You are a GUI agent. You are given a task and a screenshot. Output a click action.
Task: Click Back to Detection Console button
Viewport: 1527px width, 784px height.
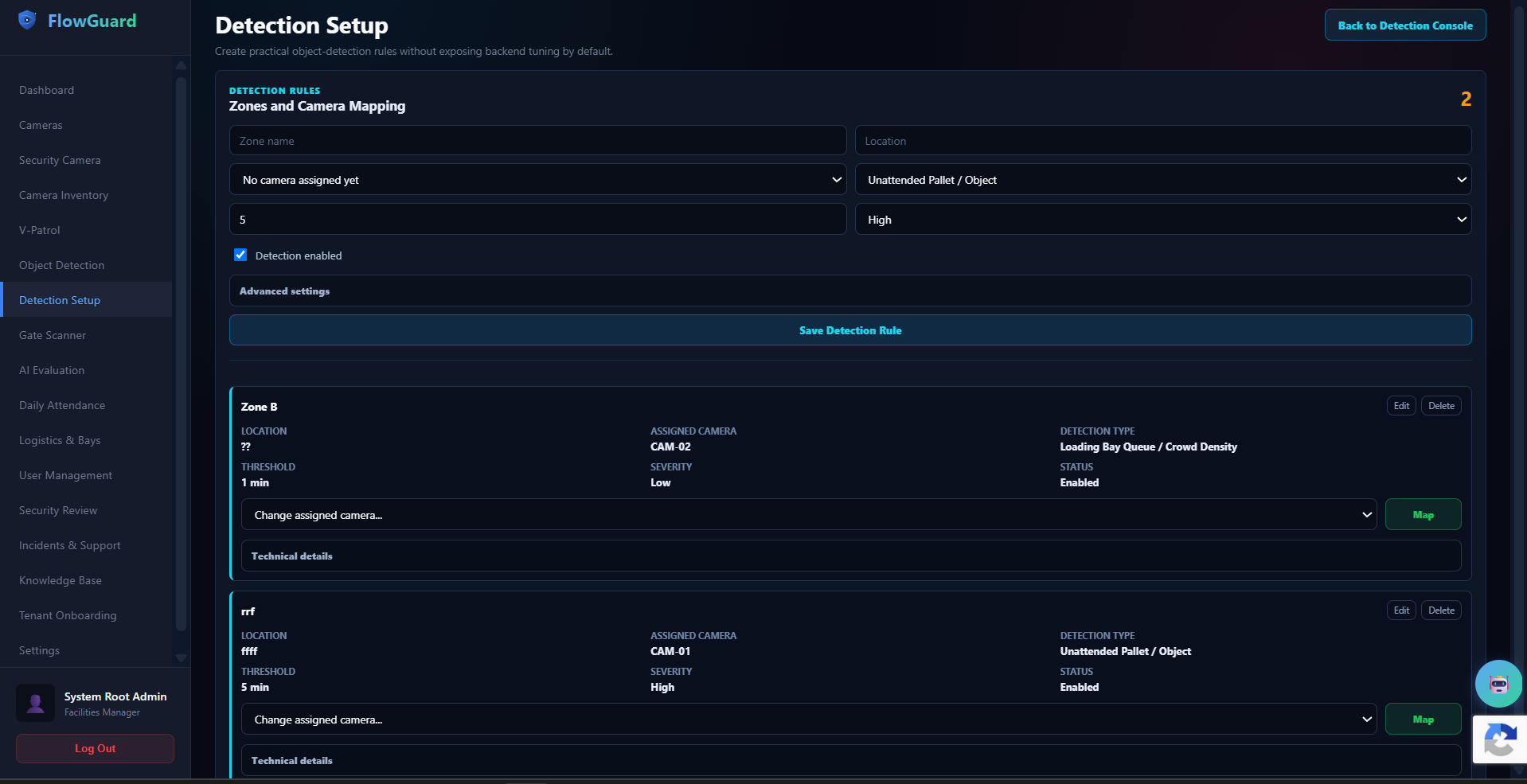[x=1405, y=25]
